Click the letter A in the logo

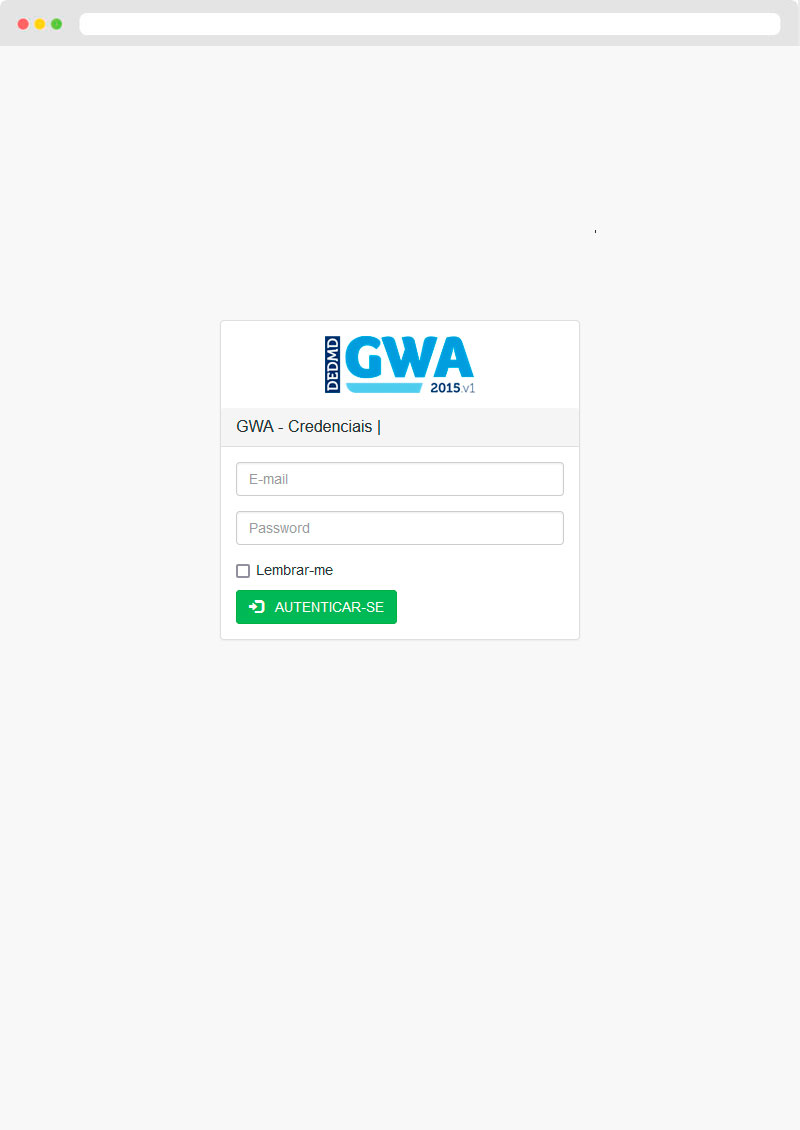click(454, 357)
